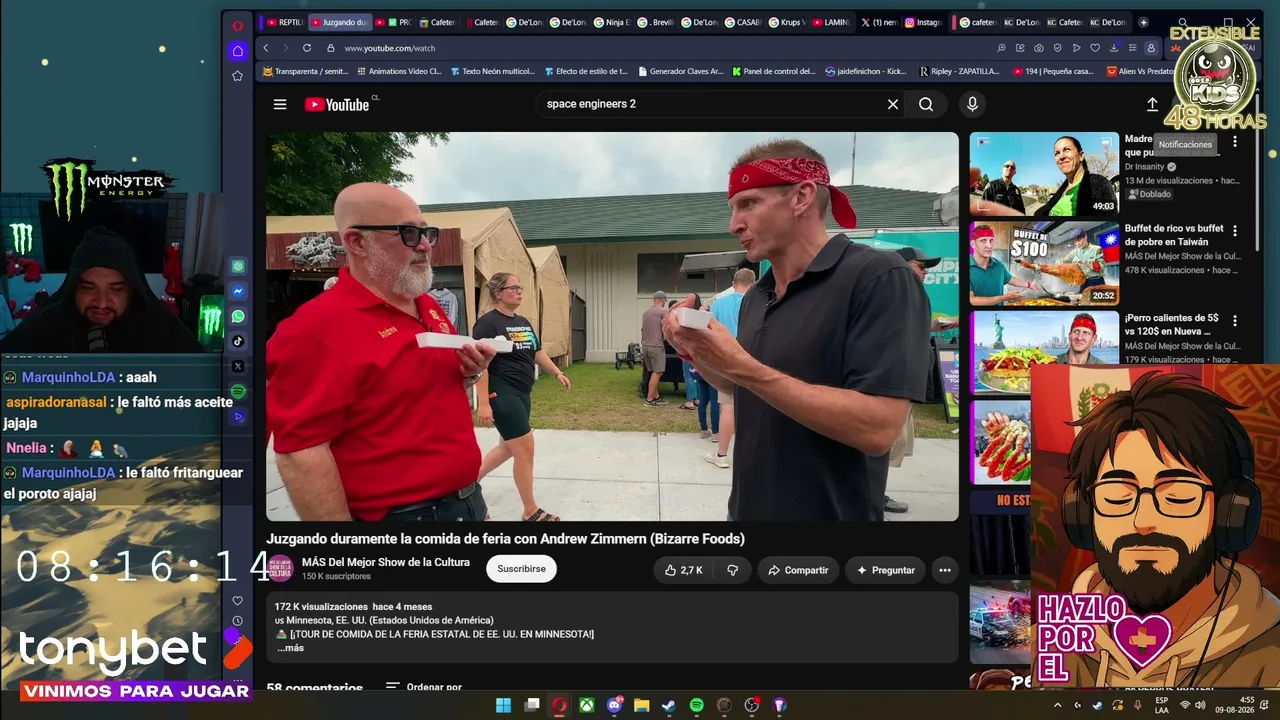1280x720 pixels.
Task: Open the Windows Start menu
Action: [504, 705]
